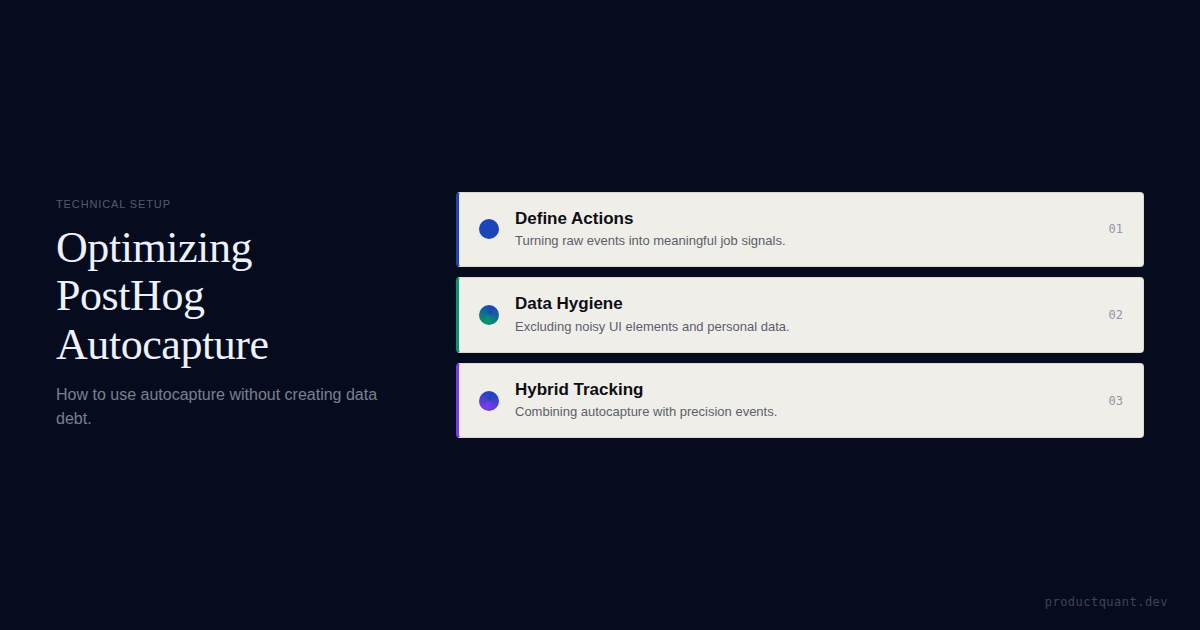Select the Define Actions card title

point(574,218)
